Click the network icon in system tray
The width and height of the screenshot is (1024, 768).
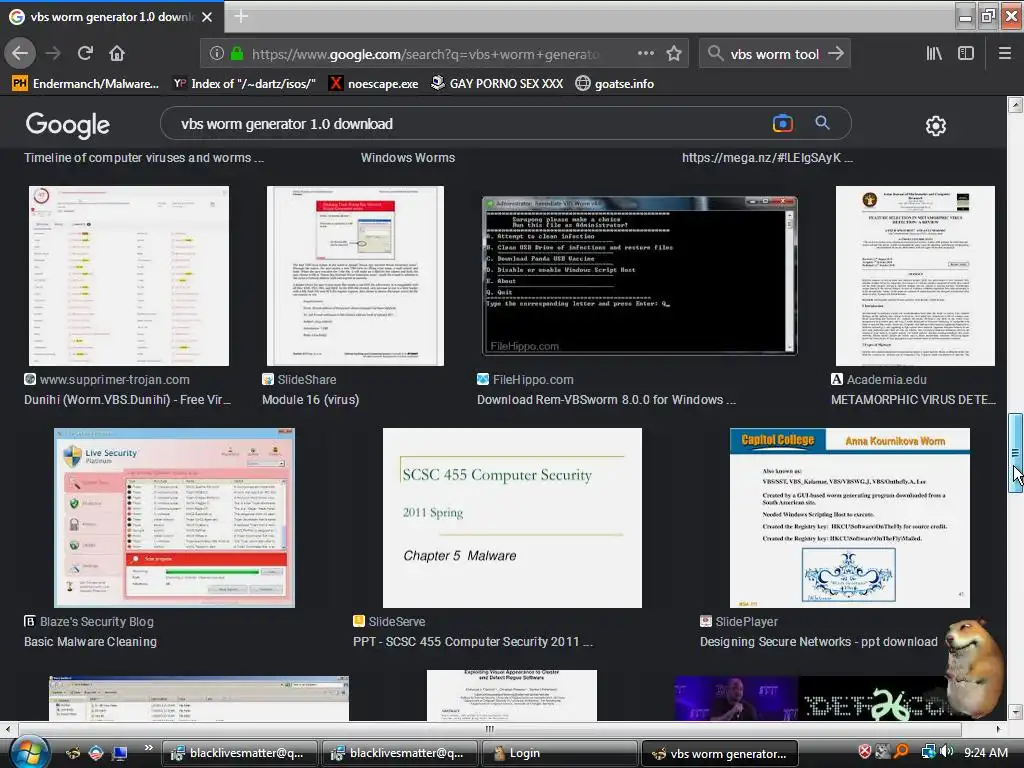click(x=928, y=752)
